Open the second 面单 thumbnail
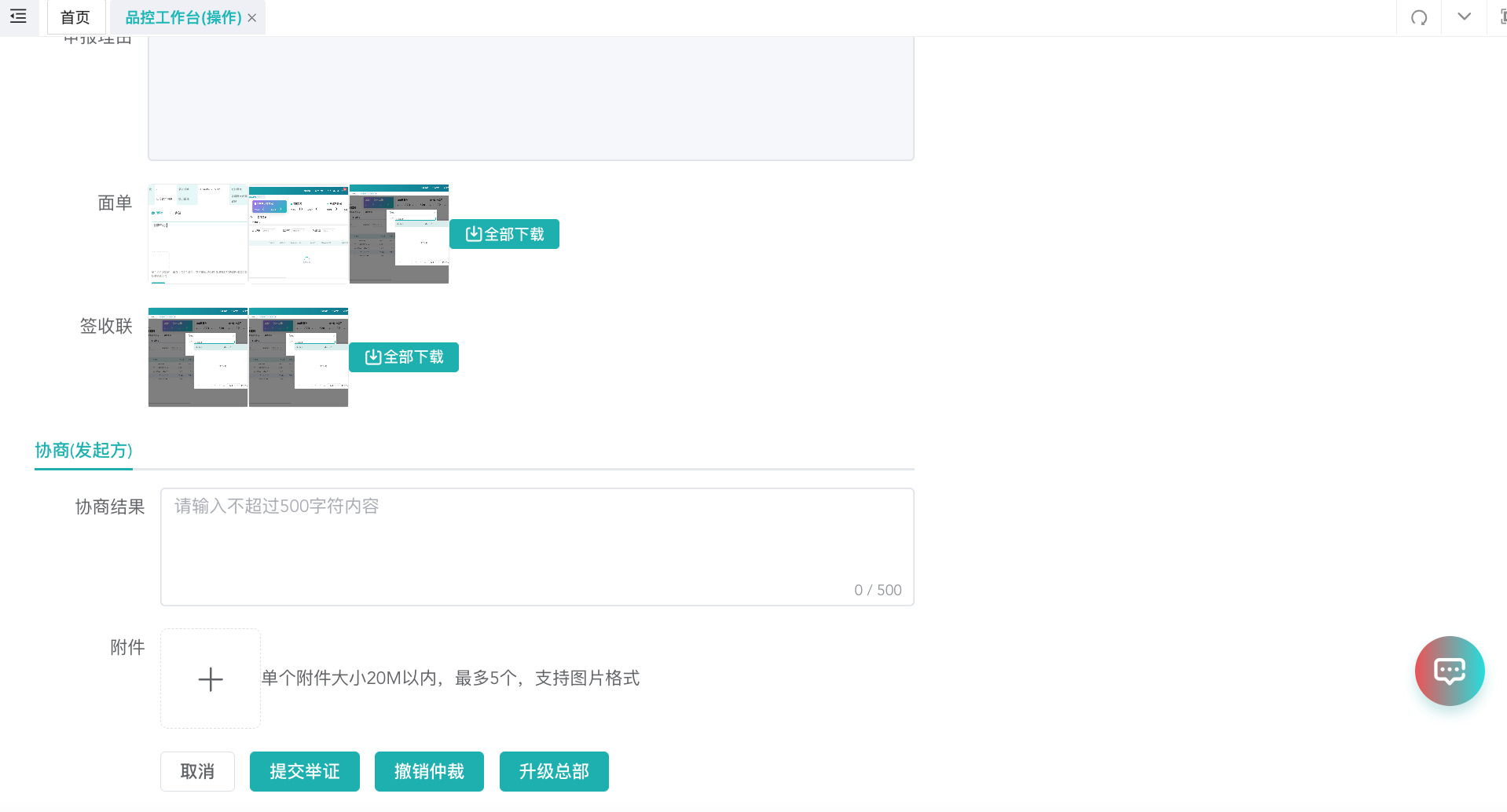The height and width of the screenshot is (812, 1507). (299, 234)
